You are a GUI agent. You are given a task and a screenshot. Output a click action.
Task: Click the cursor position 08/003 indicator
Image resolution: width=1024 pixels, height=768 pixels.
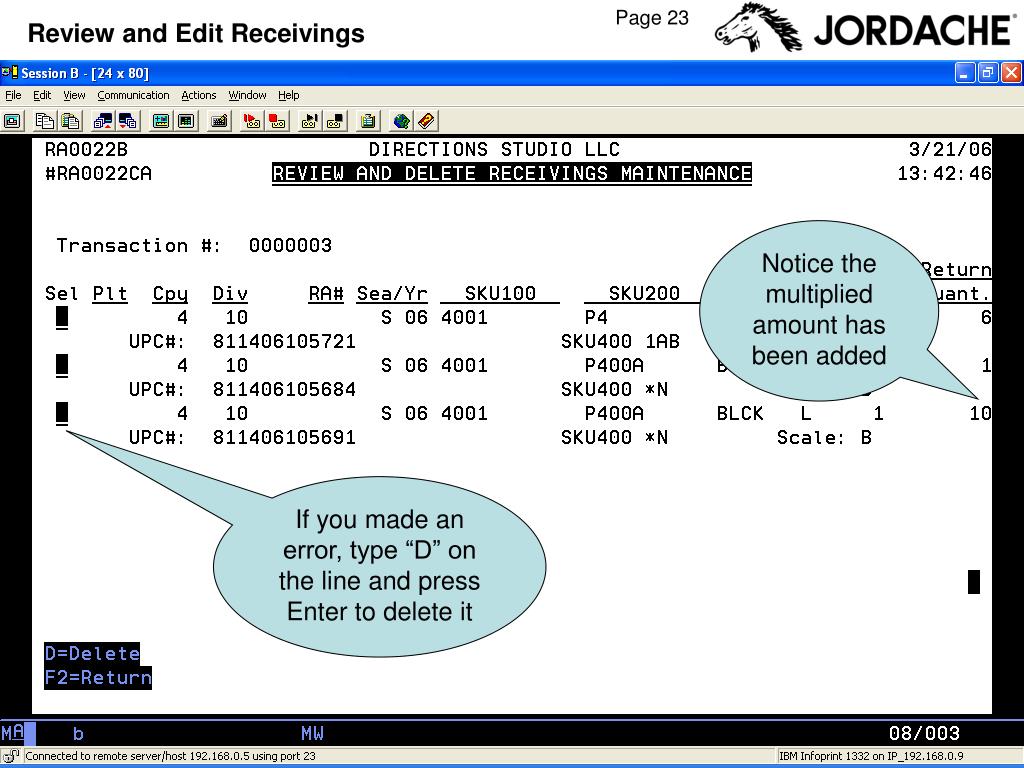(924, 733)
